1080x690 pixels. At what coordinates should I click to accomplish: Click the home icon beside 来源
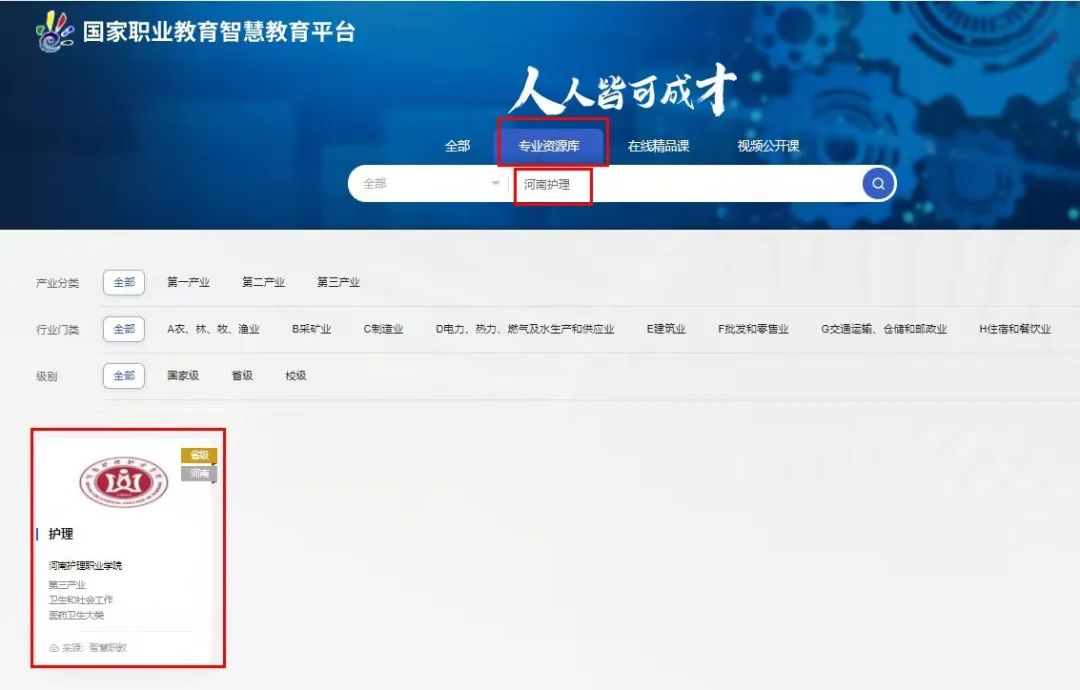54,648
